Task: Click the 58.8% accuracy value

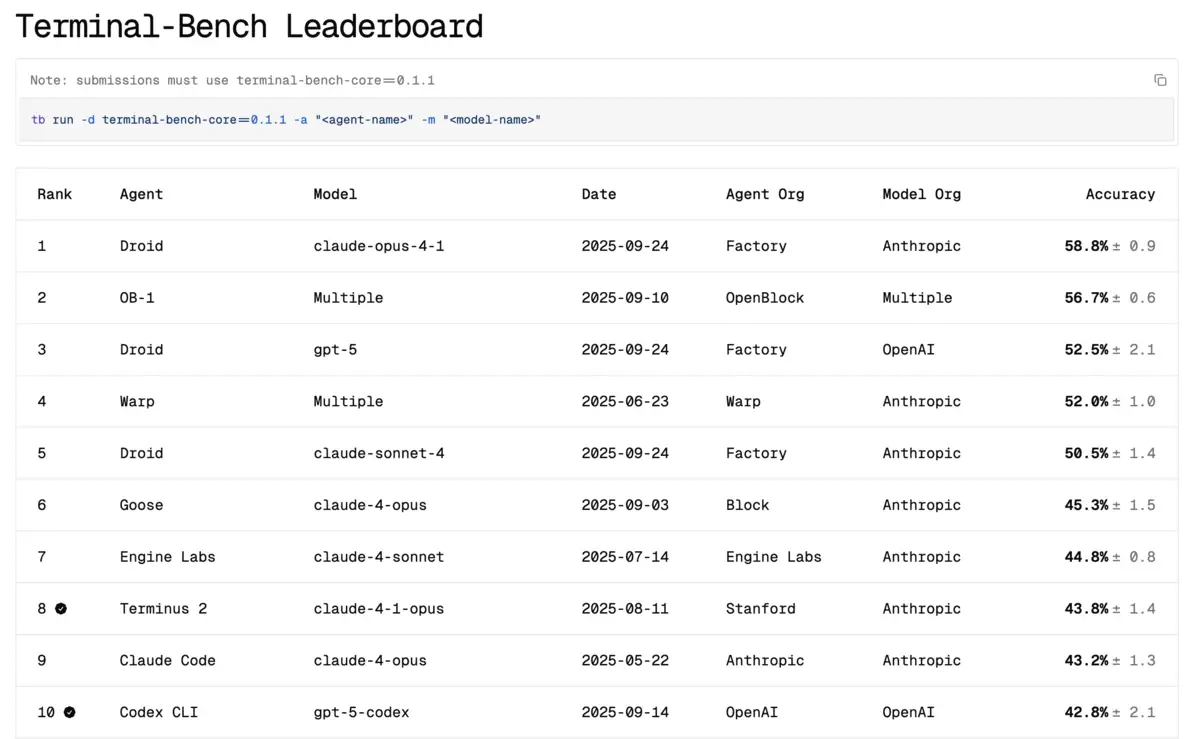Action: click(x=1086, y=246)
